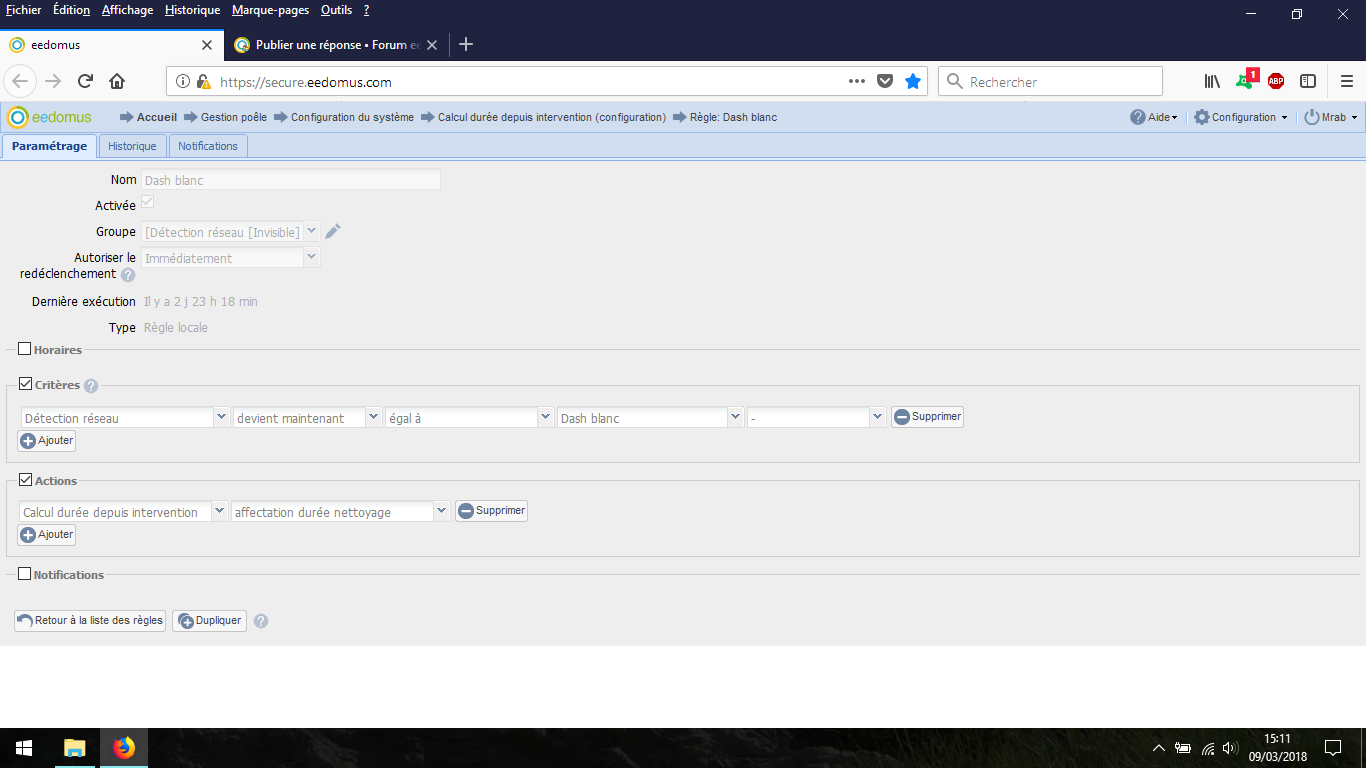The image size is (1366, 768).
Task: Toggle sidebar view icon
Action: (1308, 81)
